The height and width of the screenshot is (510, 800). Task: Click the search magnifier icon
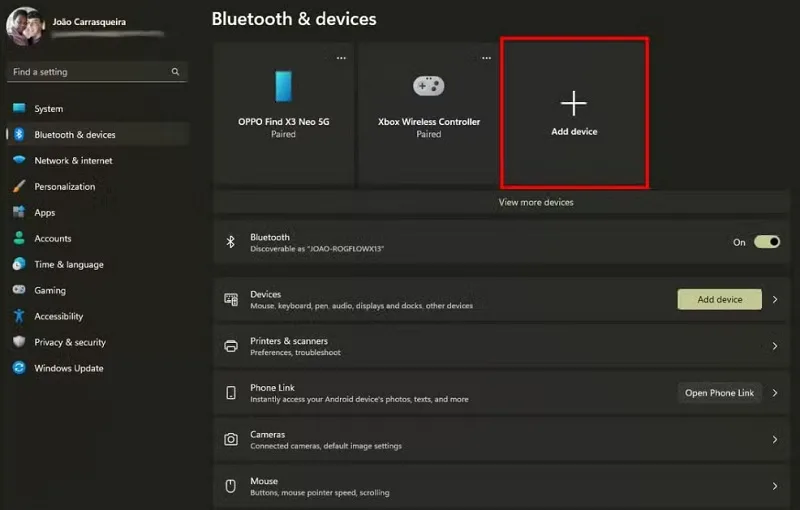pyautogui.click(x=176, y=72)
